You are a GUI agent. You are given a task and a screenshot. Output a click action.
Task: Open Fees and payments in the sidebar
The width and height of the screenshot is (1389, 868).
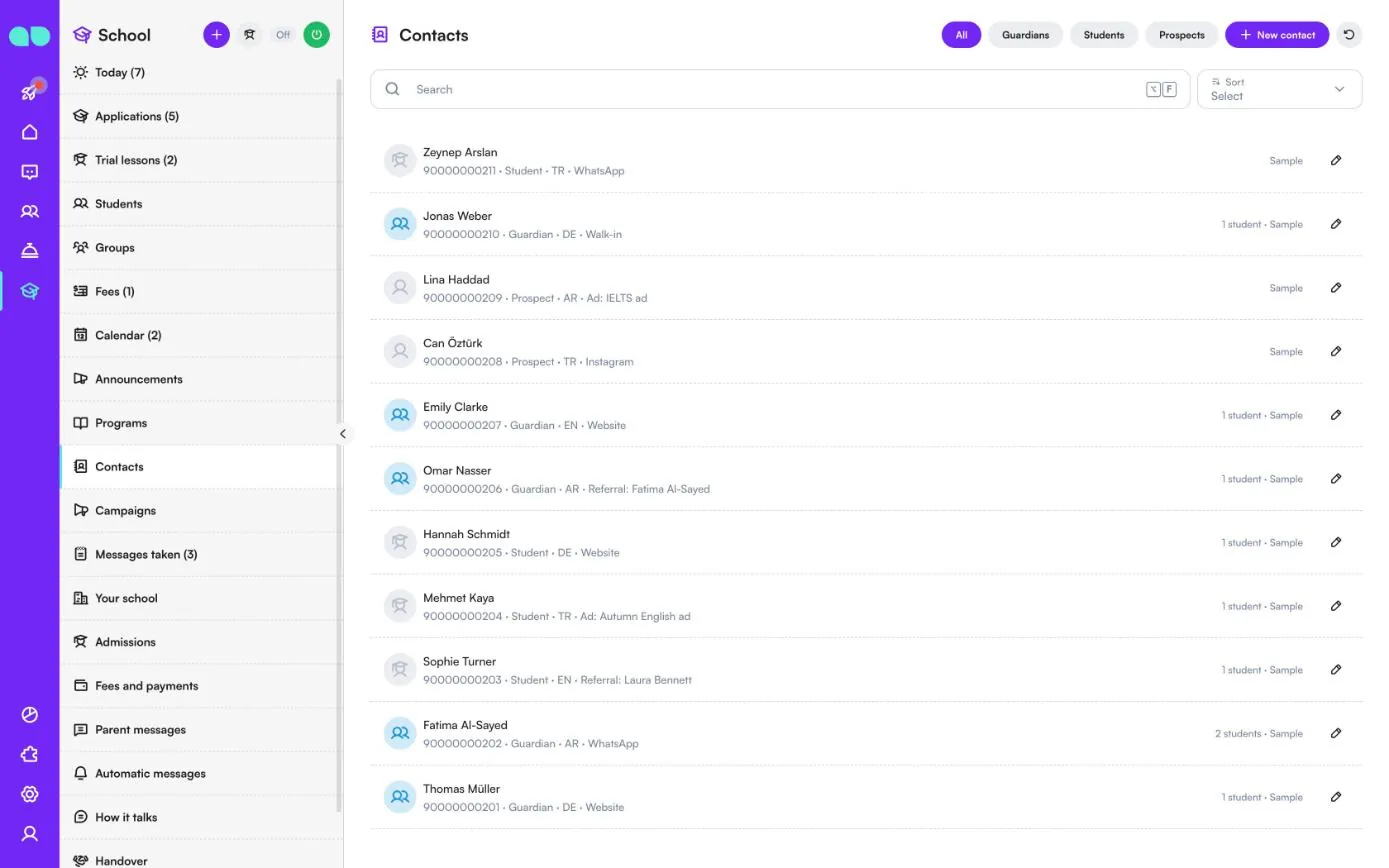199,686
